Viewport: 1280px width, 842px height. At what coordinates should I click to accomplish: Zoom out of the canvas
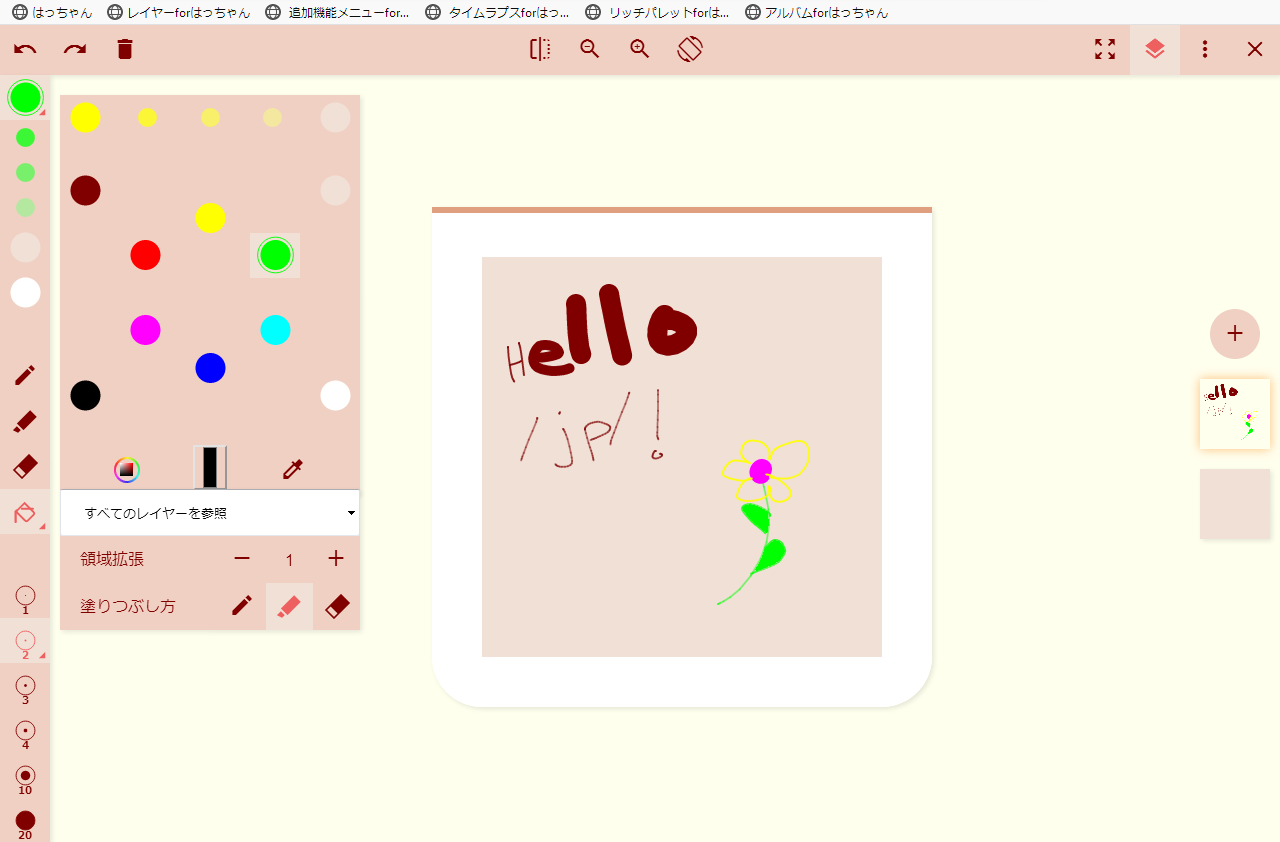pos(590,49)
